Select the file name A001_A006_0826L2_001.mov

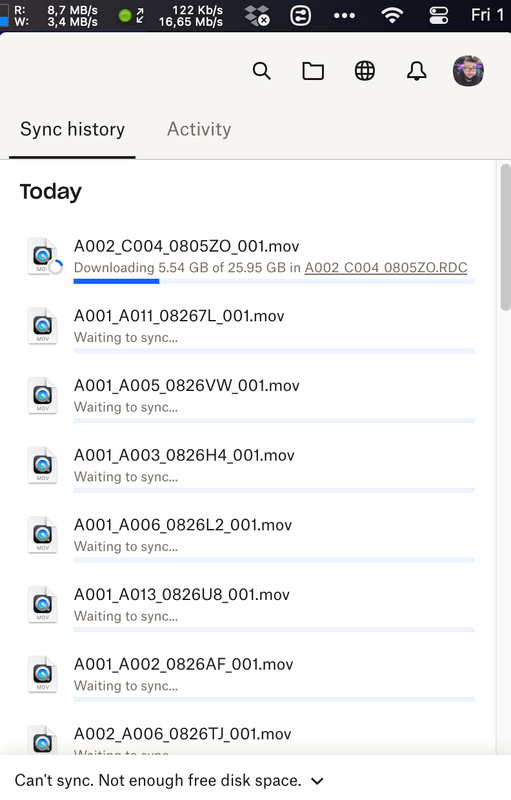183,525
